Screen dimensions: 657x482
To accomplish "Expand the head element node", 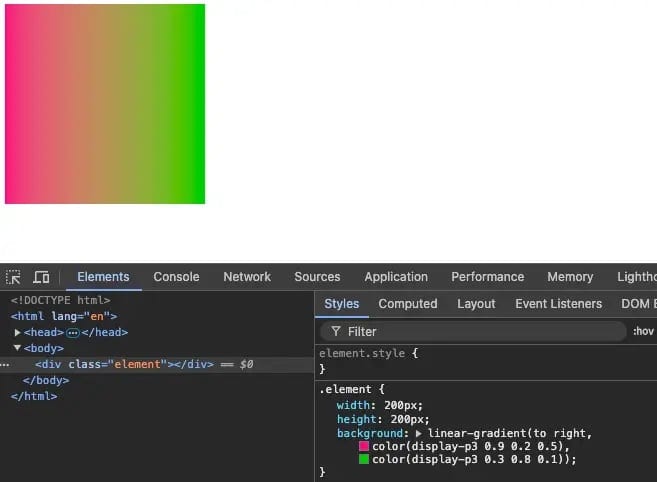I will point(18,332).
